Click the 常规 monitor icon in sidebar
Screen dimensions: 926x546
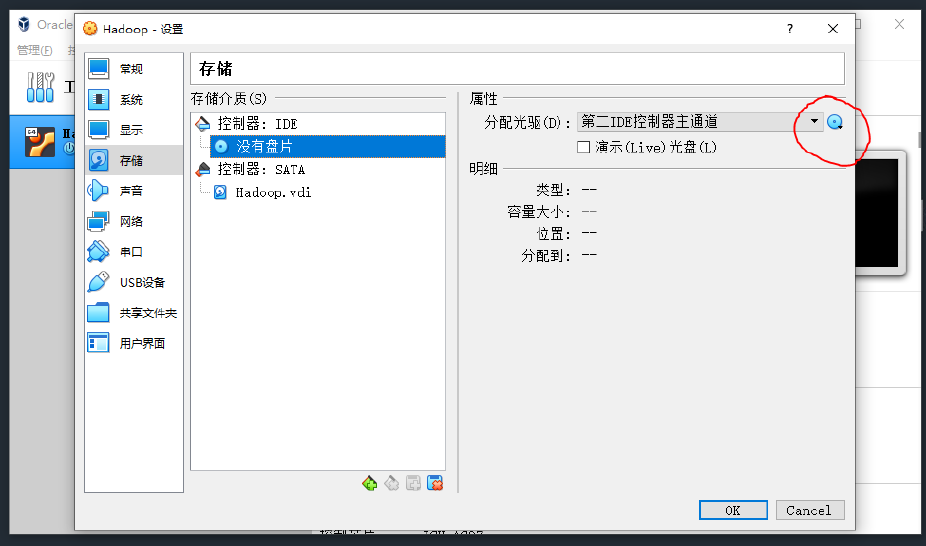(x=99, y=69)
